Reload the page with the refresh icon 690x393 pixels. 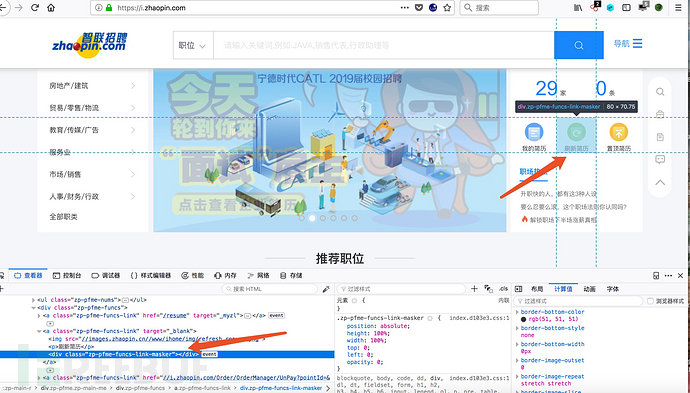pos(35,7)
